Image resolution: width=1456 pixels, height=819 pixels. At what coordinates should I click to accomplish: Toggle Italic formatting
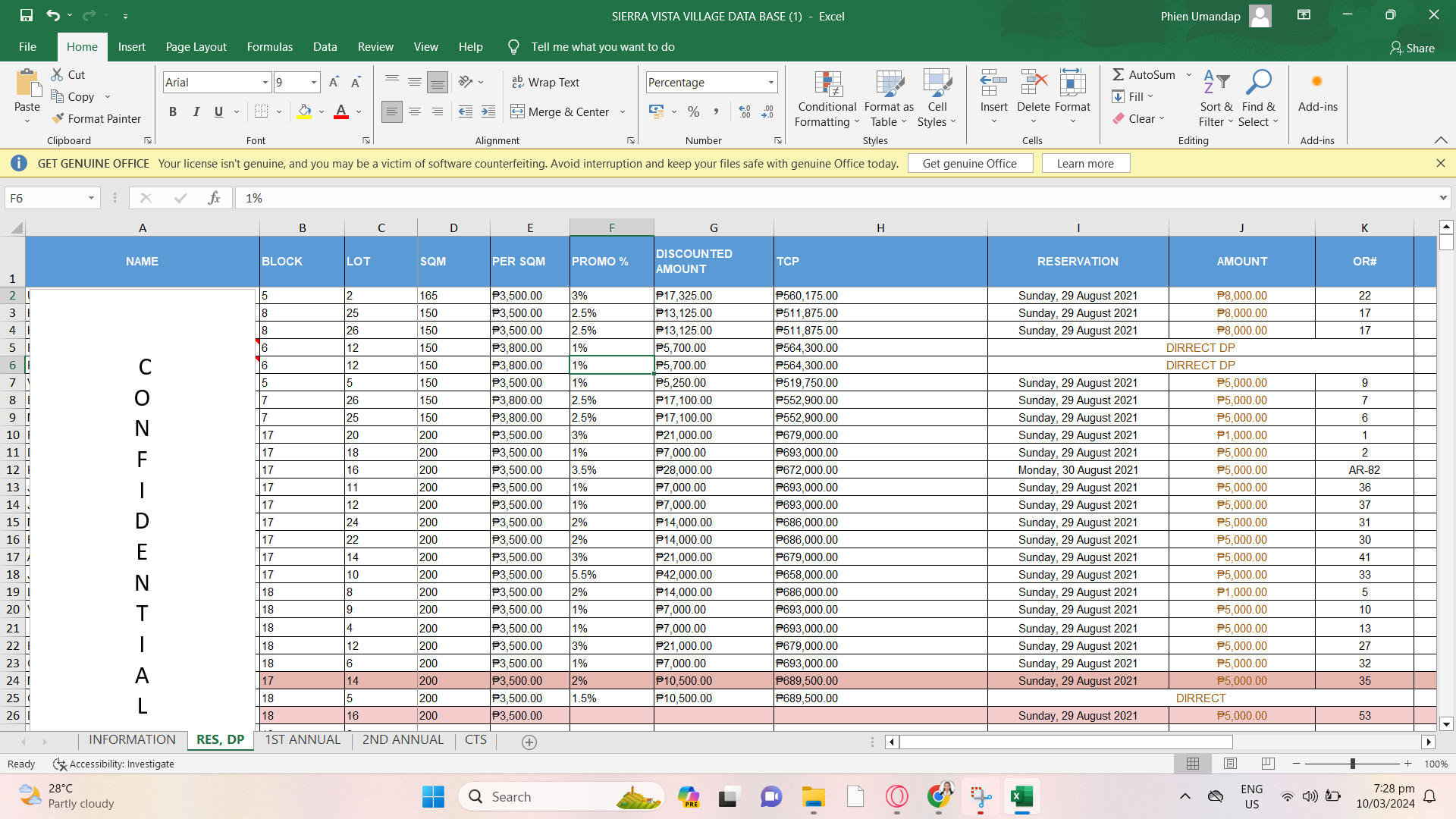(196, 111)
